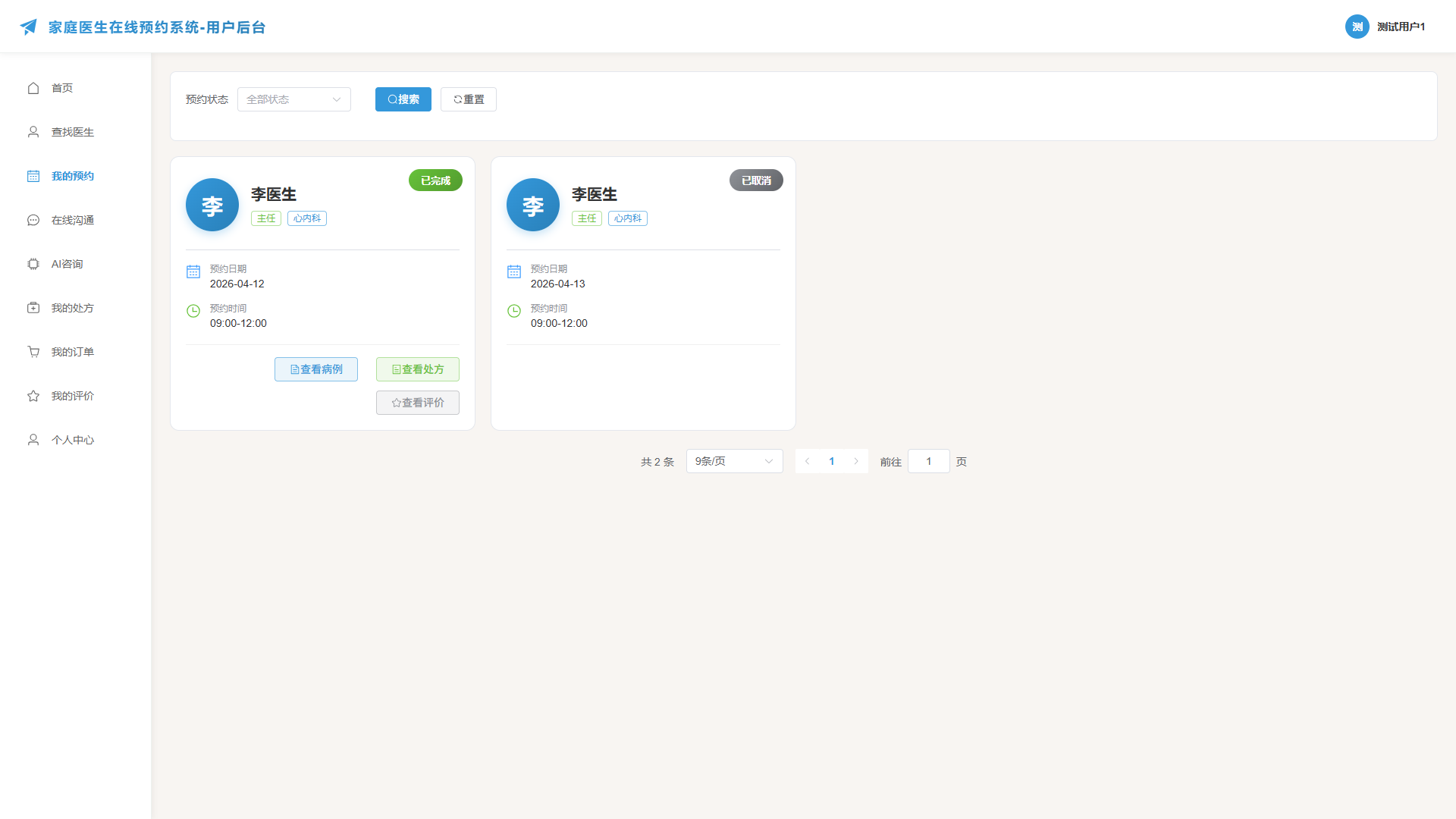Click the medical kit icon beside 我的处方

coord(33,308)
